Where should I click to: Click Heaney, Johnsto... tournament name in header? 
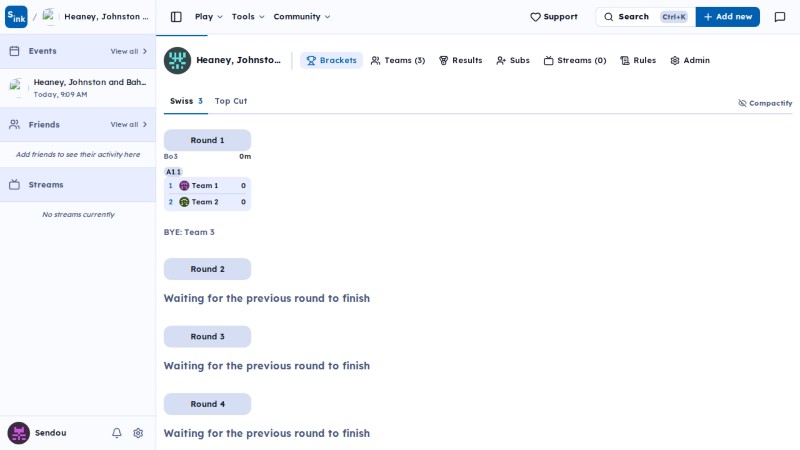239,60
